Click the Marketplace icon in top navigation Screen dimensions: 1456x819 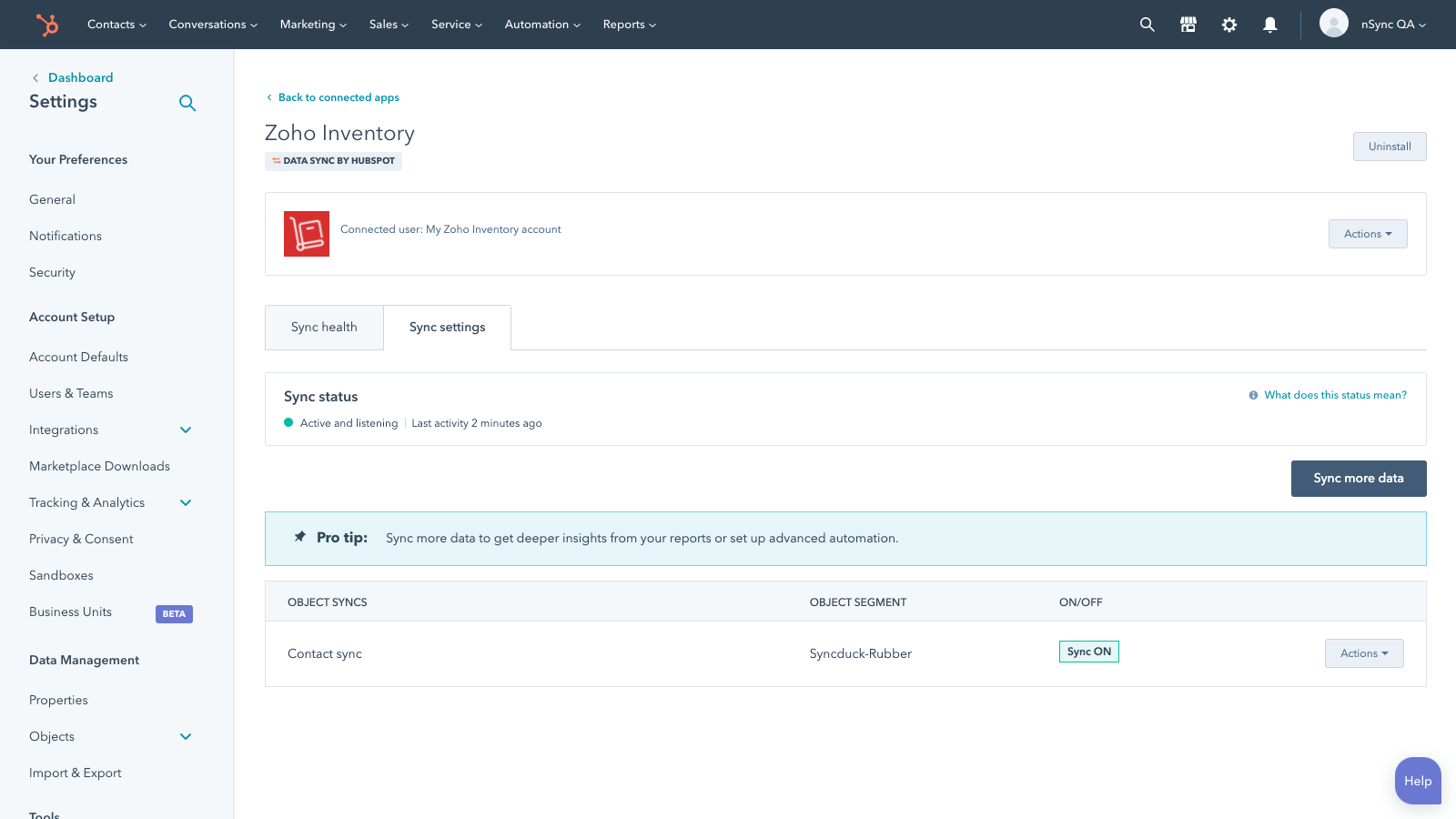click(x=1188, y=25)
